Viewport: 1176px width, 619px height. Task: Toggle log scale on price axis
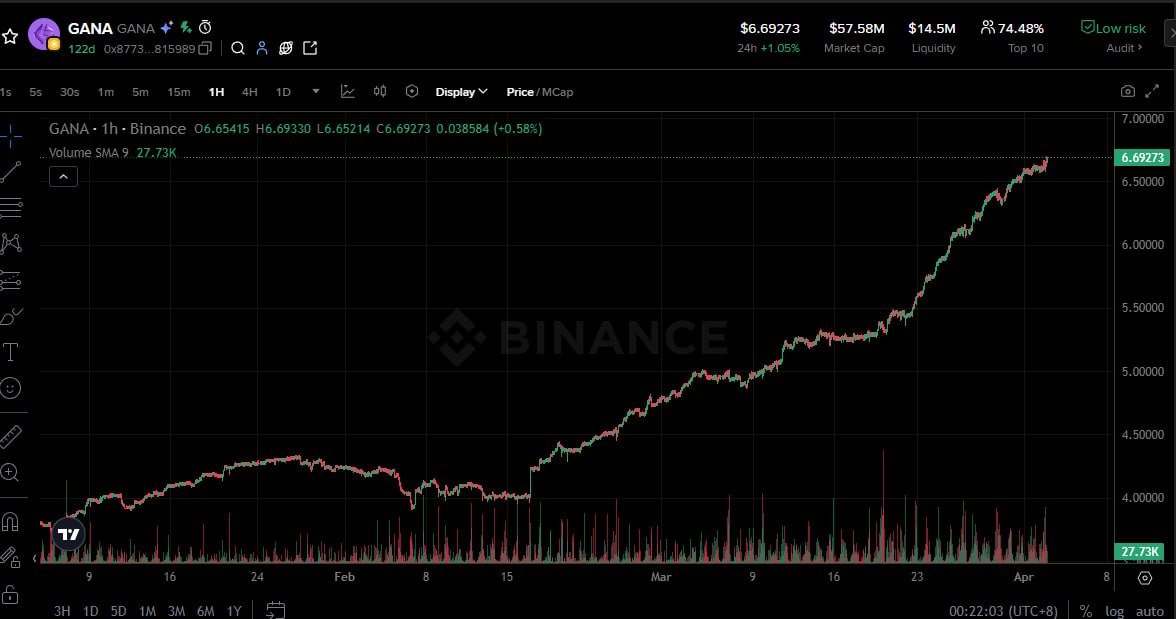(x=1114, y=611)
